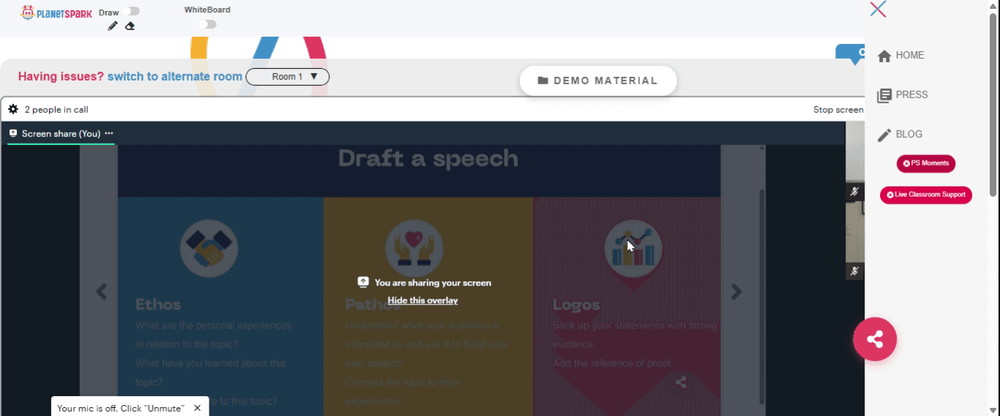Open call settings gear icon
This screenshot has width=1000, height=416.
(x=13, y=110)
